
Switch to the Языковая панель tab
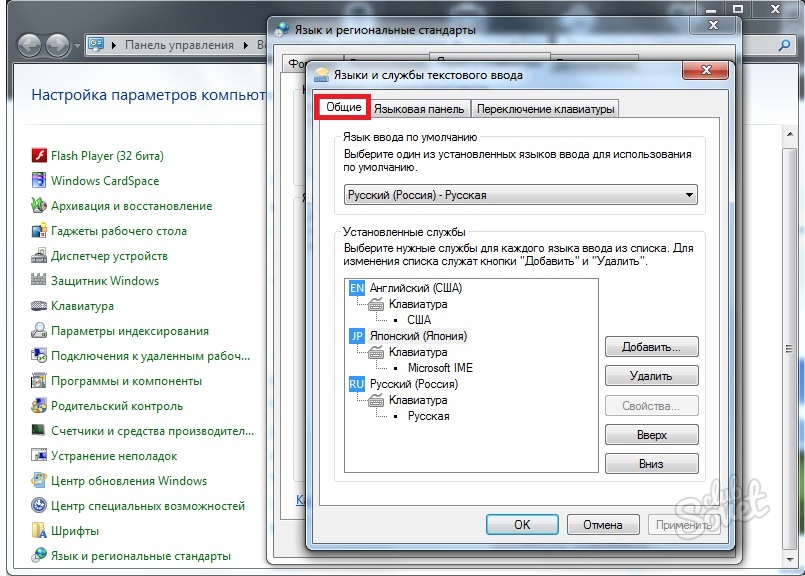pyautogui.click(x=419, y=109)
